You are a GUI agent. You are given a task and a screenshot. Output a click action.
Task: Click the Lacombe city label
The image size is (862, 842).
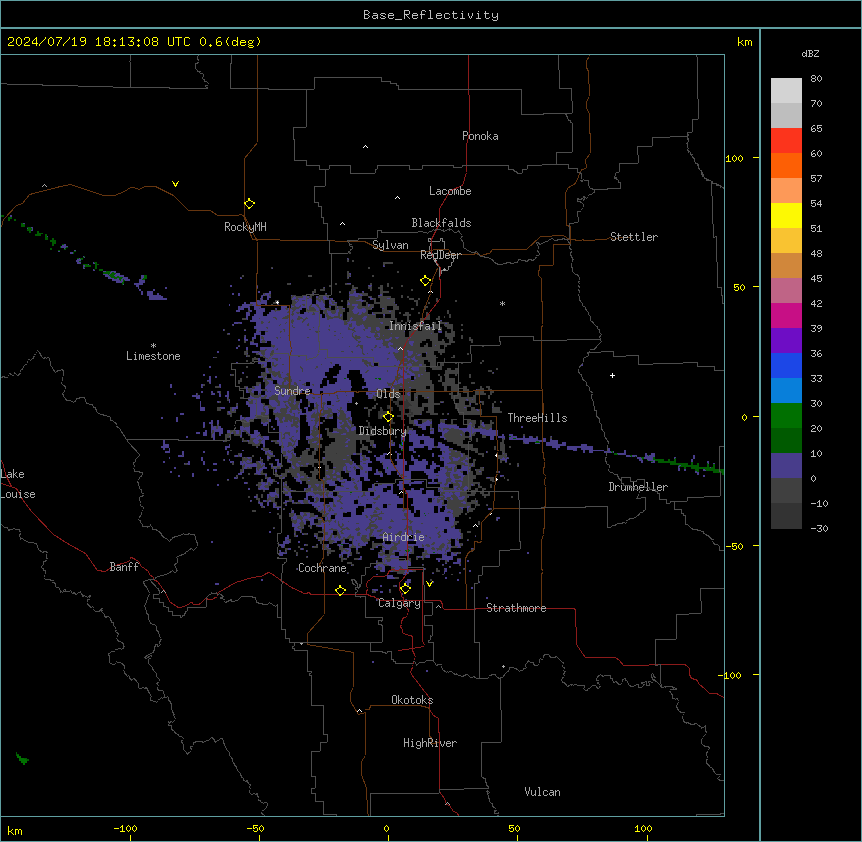click(x=450, y=191)
